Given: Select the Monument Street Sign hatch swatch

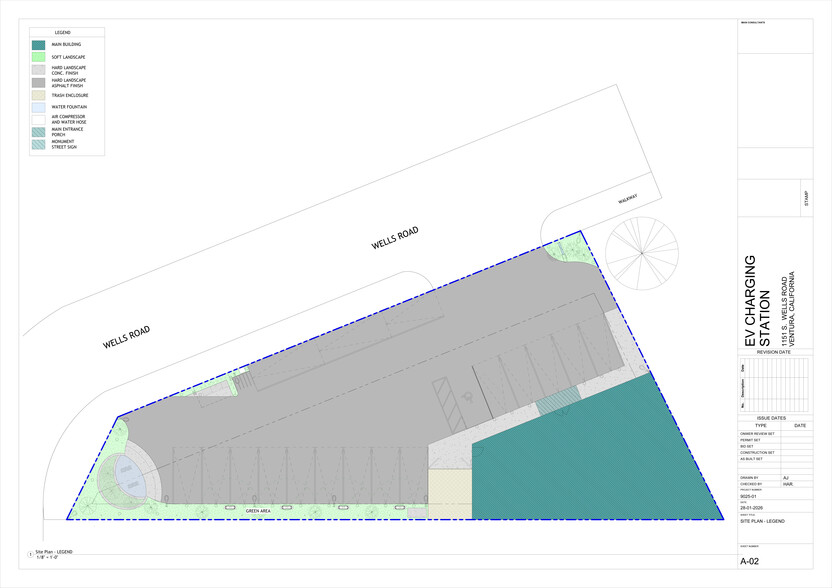Looking at the screenshot, I should 38,144.
